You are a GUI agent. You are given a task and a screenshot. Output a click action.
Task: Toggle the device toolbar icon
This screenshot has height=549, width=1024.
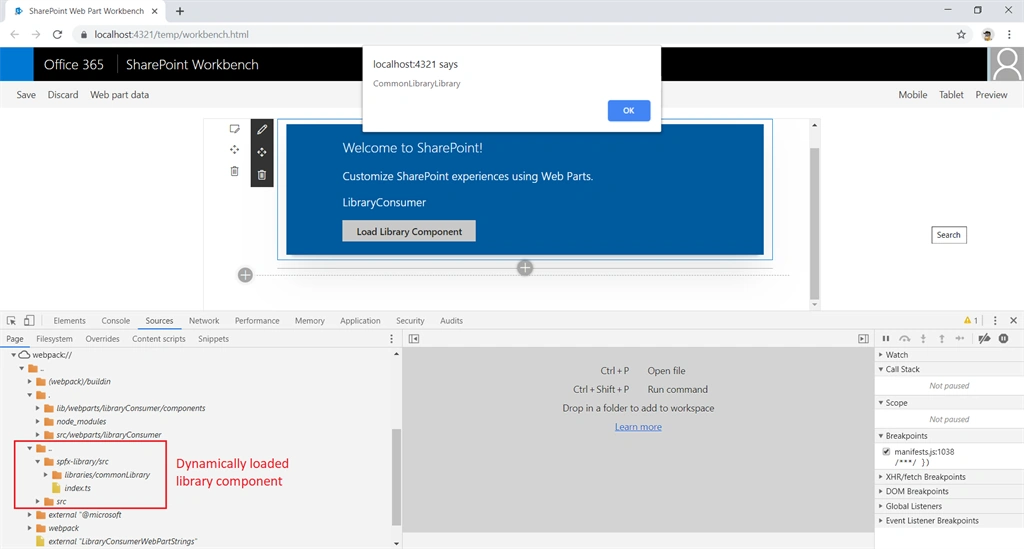pyautogui.click(x=29, y=321)
